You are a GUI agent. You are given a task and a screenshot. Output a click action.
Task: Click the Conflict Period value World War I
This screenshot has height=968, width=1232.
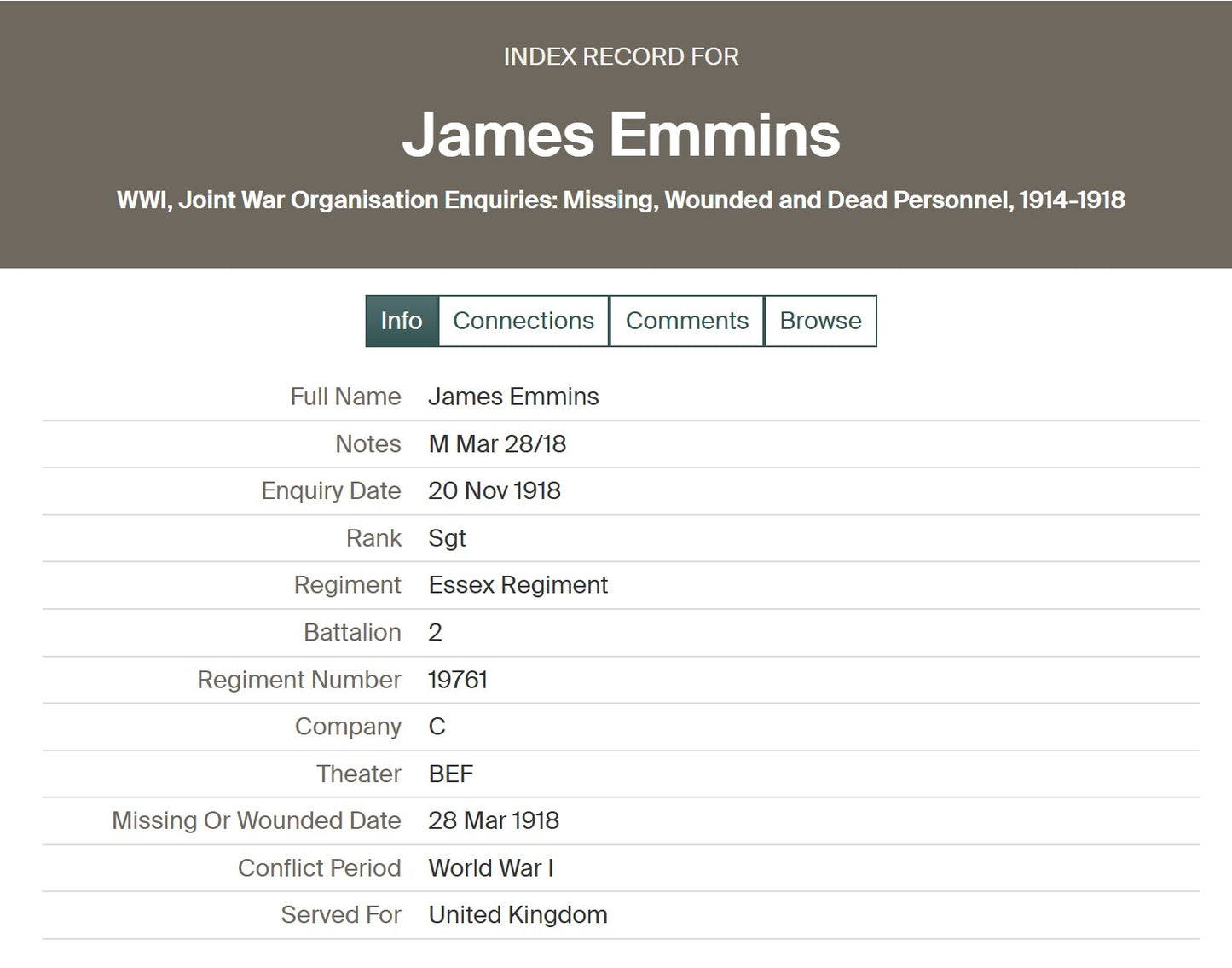click(x=491, y=867)
